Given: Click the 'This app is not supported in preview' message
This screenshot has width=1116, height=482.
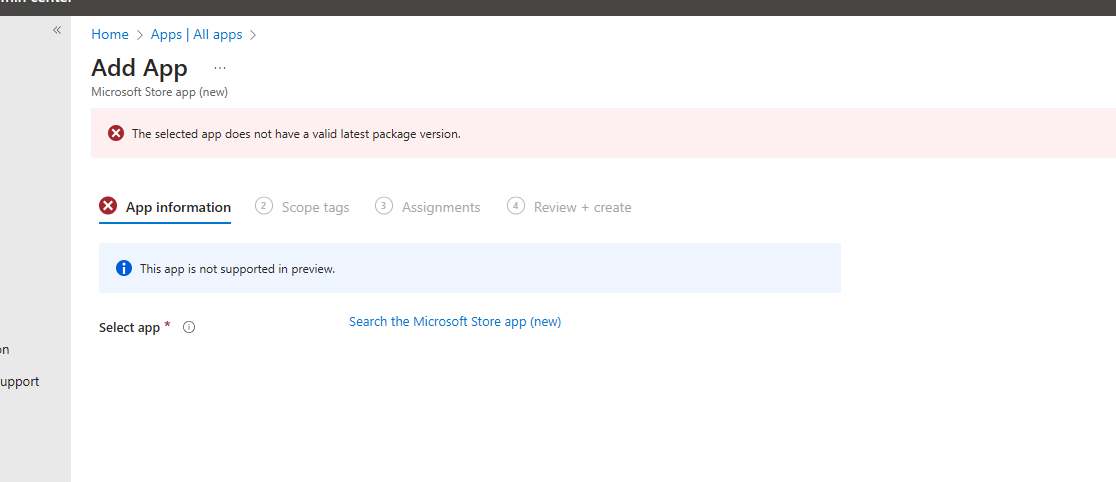Looking at the screenshot, I should point(237,269).
